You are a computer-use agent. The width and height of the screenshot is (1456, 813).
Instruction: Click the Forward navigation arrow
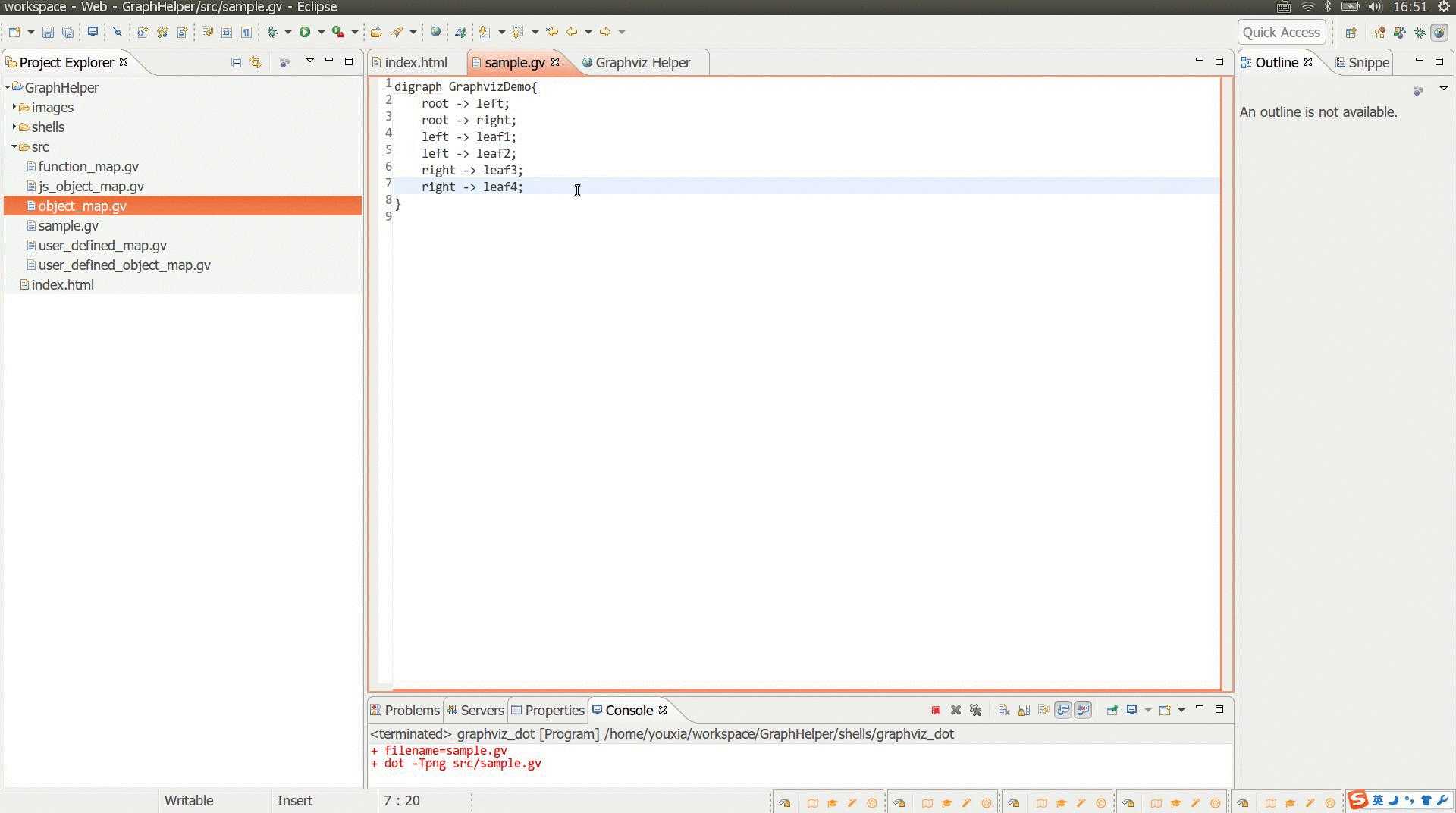[x=605, y=32]
